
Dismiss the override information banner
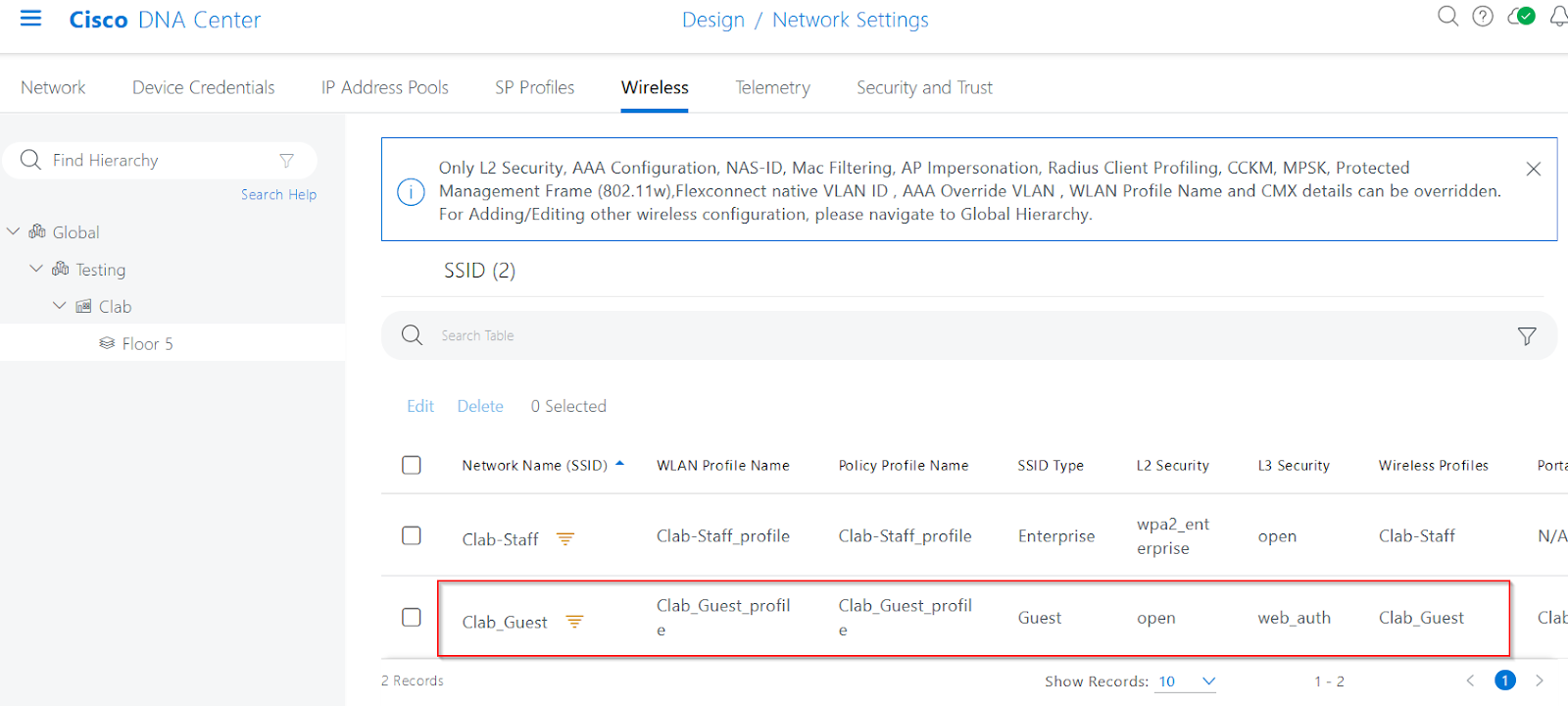click(x=1534, y=169)
